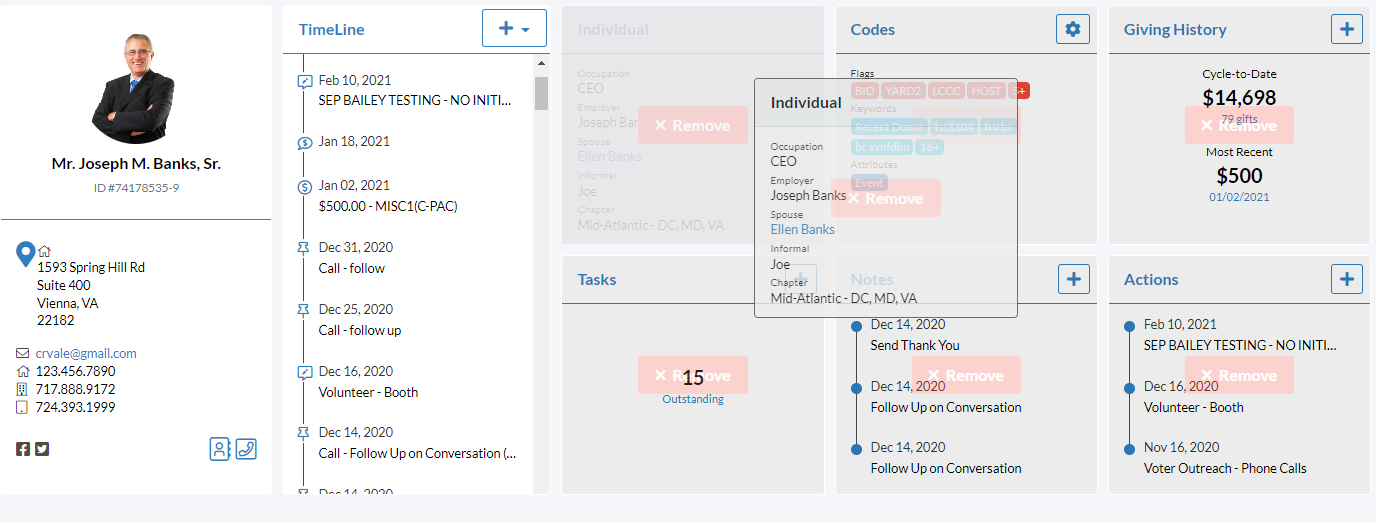Open the contact card icon button
1376x522 pixels.
[220, 448]
